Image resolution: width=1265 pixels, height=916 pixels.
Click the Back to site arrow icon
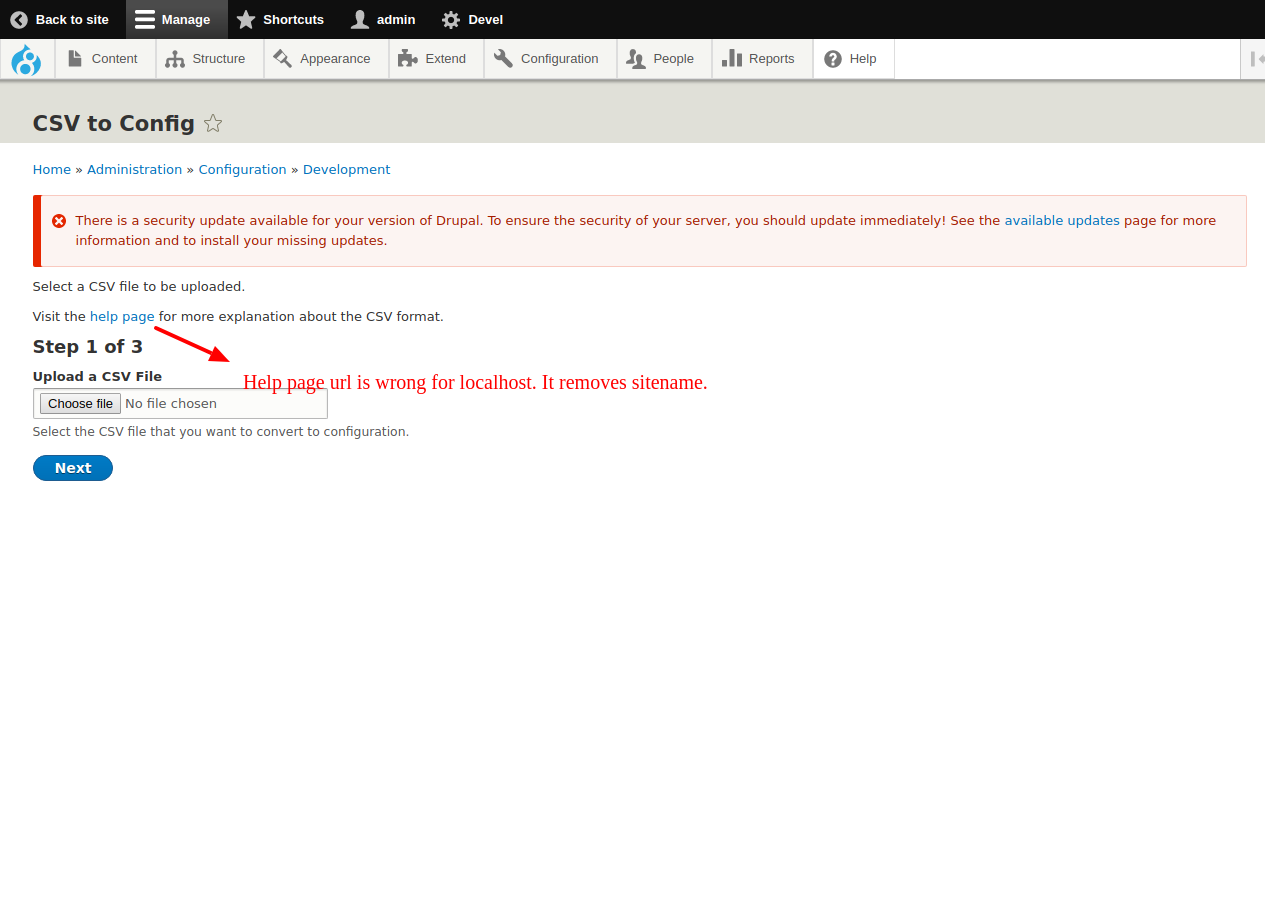click(x=19, y=19)
